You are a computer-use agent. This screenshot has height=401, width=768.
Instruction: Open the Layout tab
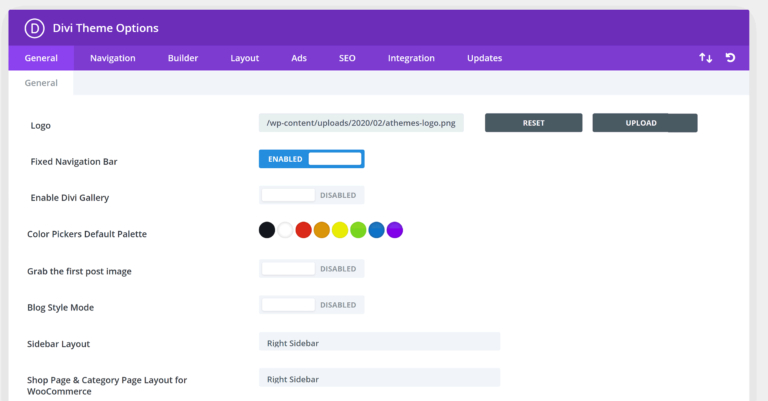244,58
